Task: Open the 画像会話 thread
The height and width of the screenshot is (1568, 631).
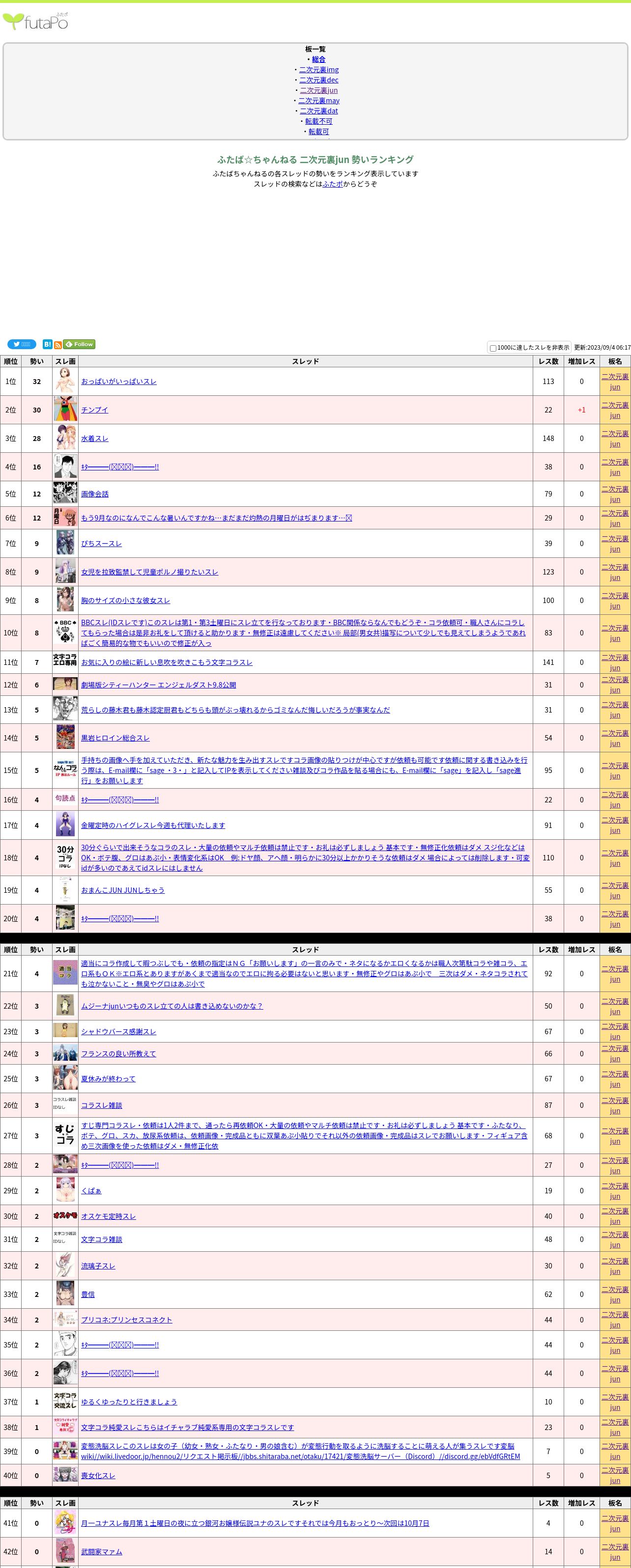Action: coord(94,494)
